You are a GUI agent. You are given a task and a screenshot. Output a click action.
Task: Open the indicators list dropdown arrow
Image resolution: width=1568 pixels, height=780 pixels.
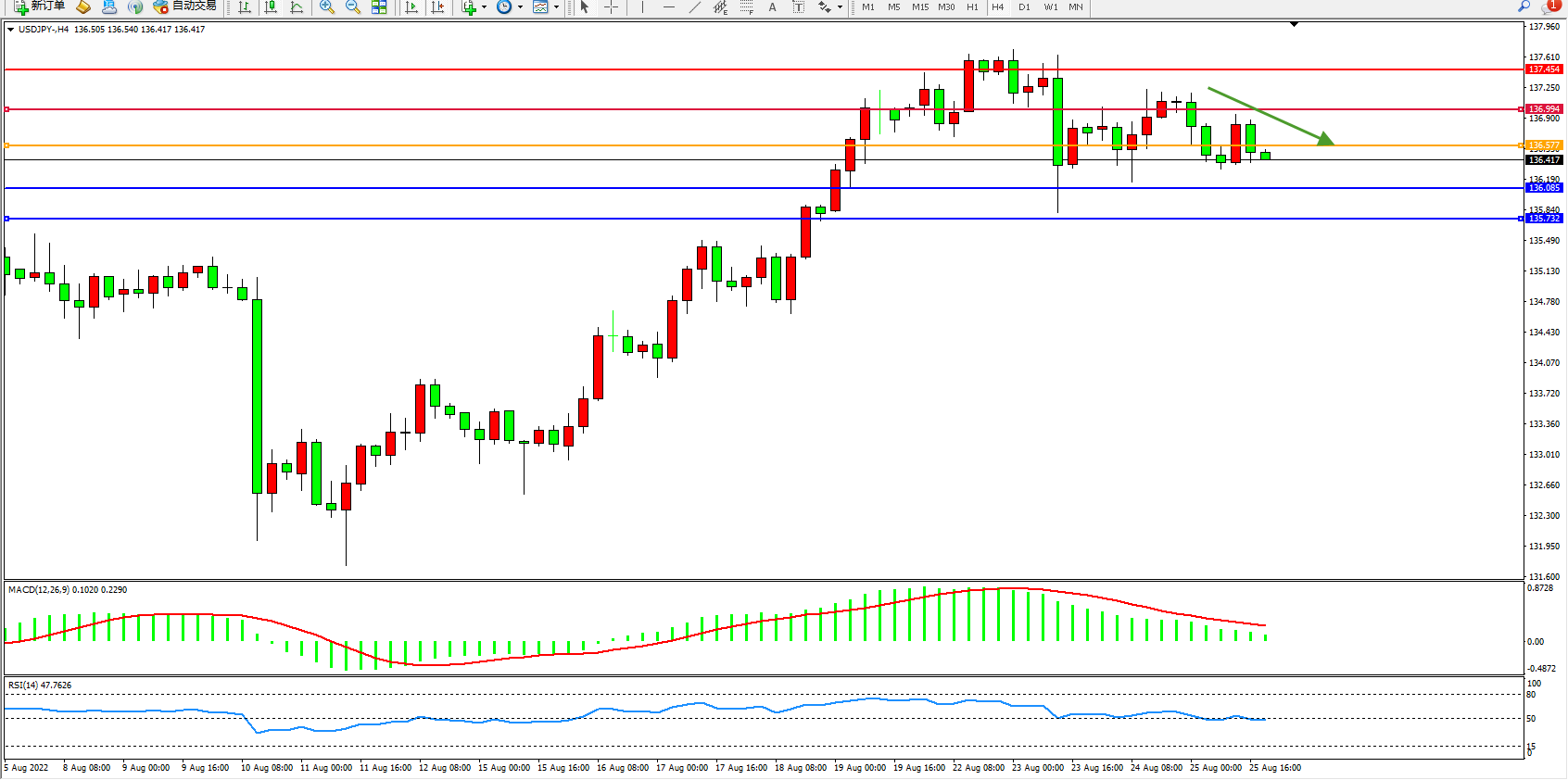coord(484,7)
